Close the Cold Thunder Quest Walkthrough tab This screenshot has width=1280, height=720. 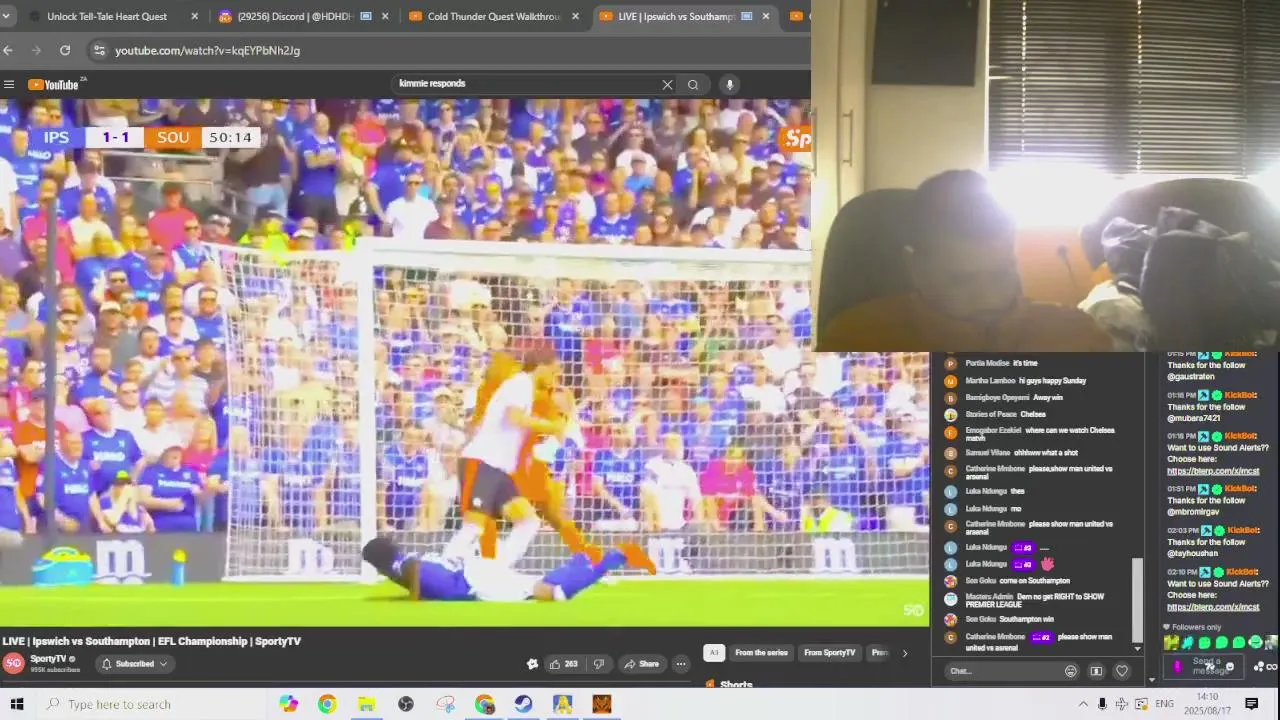576,16
